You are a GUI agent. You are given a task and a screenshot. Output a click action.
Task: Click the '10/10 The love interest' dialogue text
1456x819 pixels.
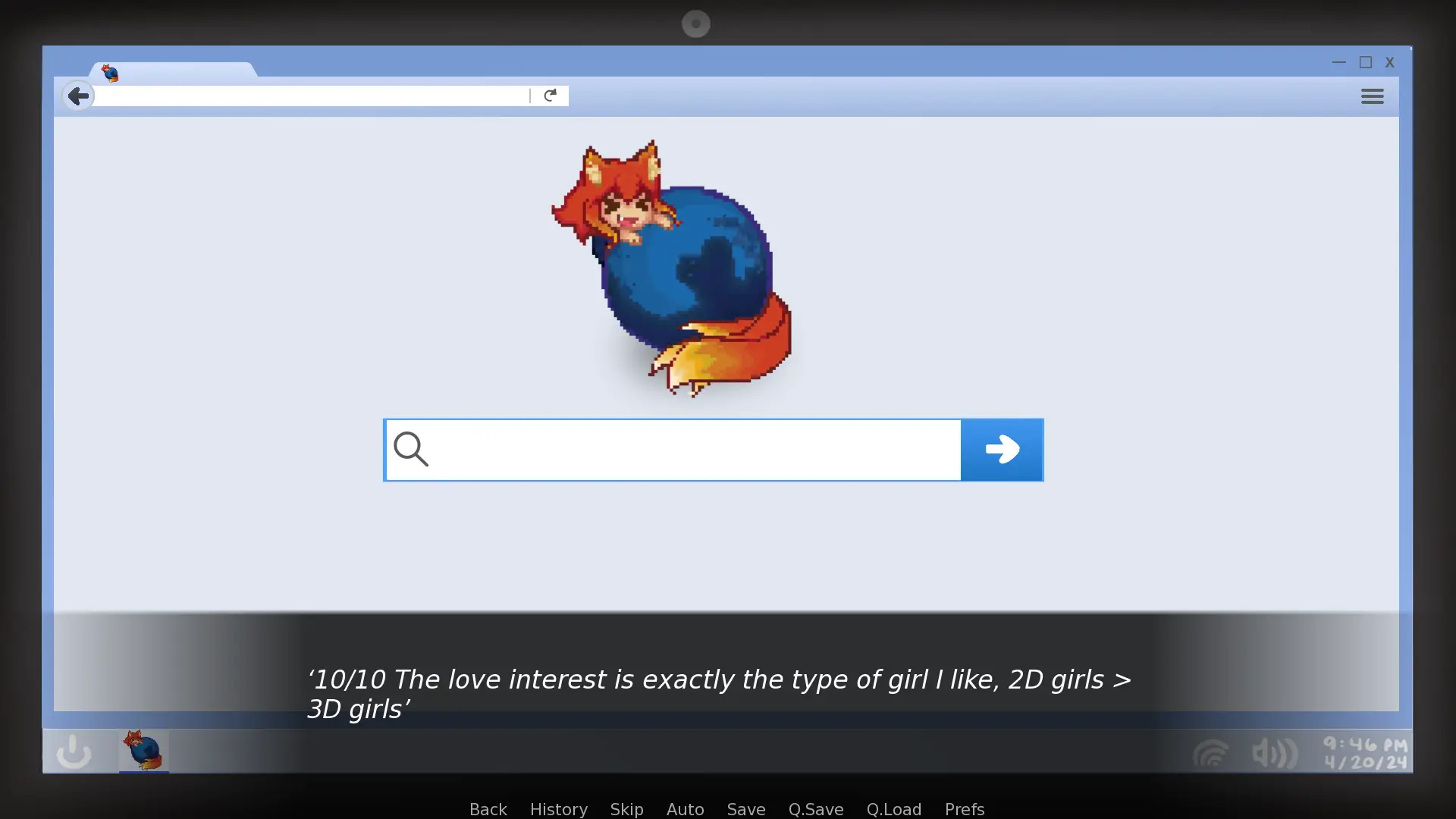point(719,694)
